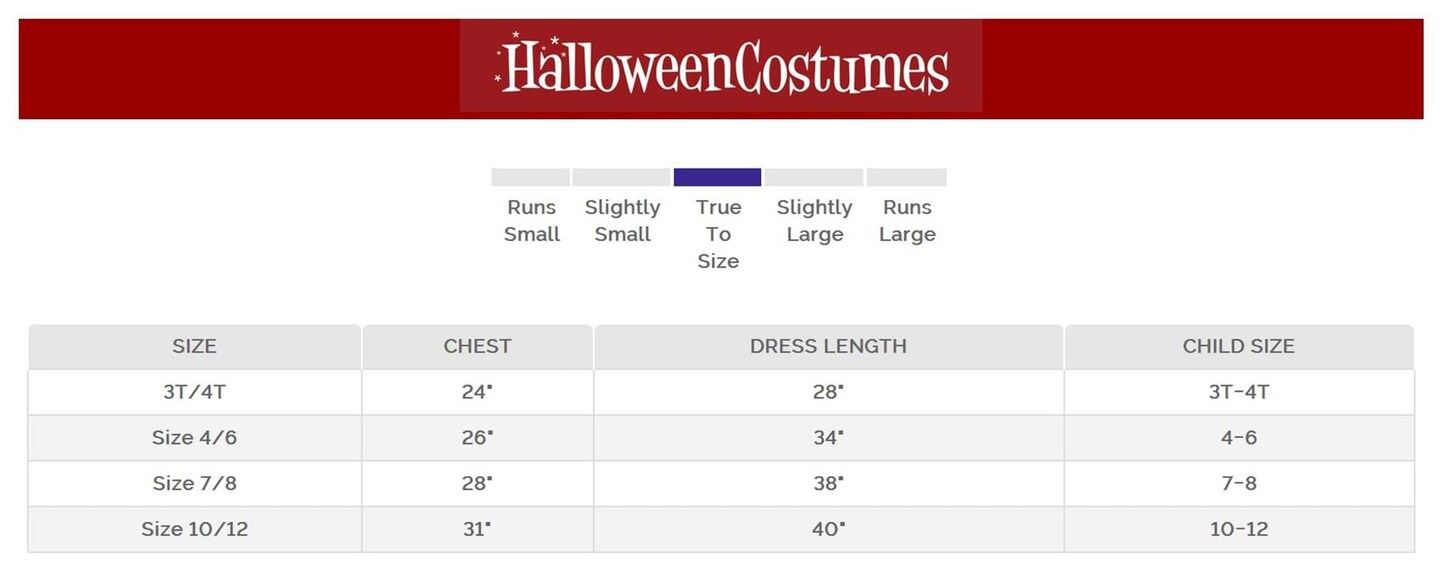Click the SIZE column header
This screenshot has width=1440, height=580.
tap(194, 346)
